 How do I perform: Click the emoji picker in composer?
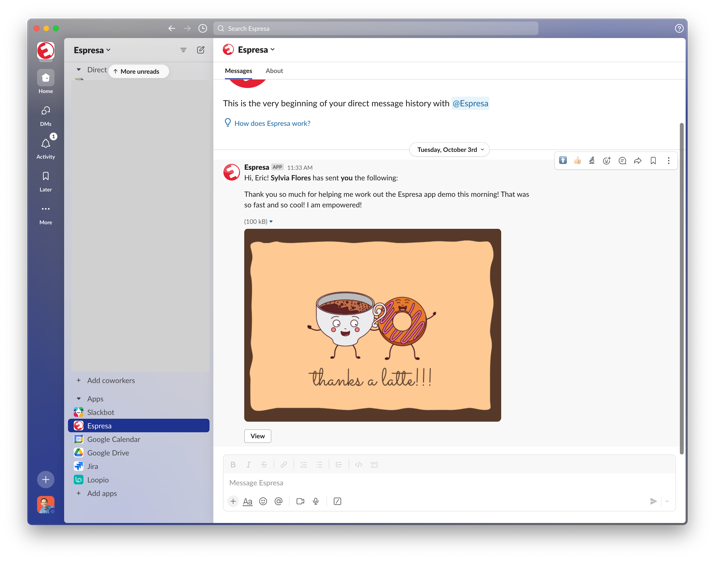tap(263, 501)
